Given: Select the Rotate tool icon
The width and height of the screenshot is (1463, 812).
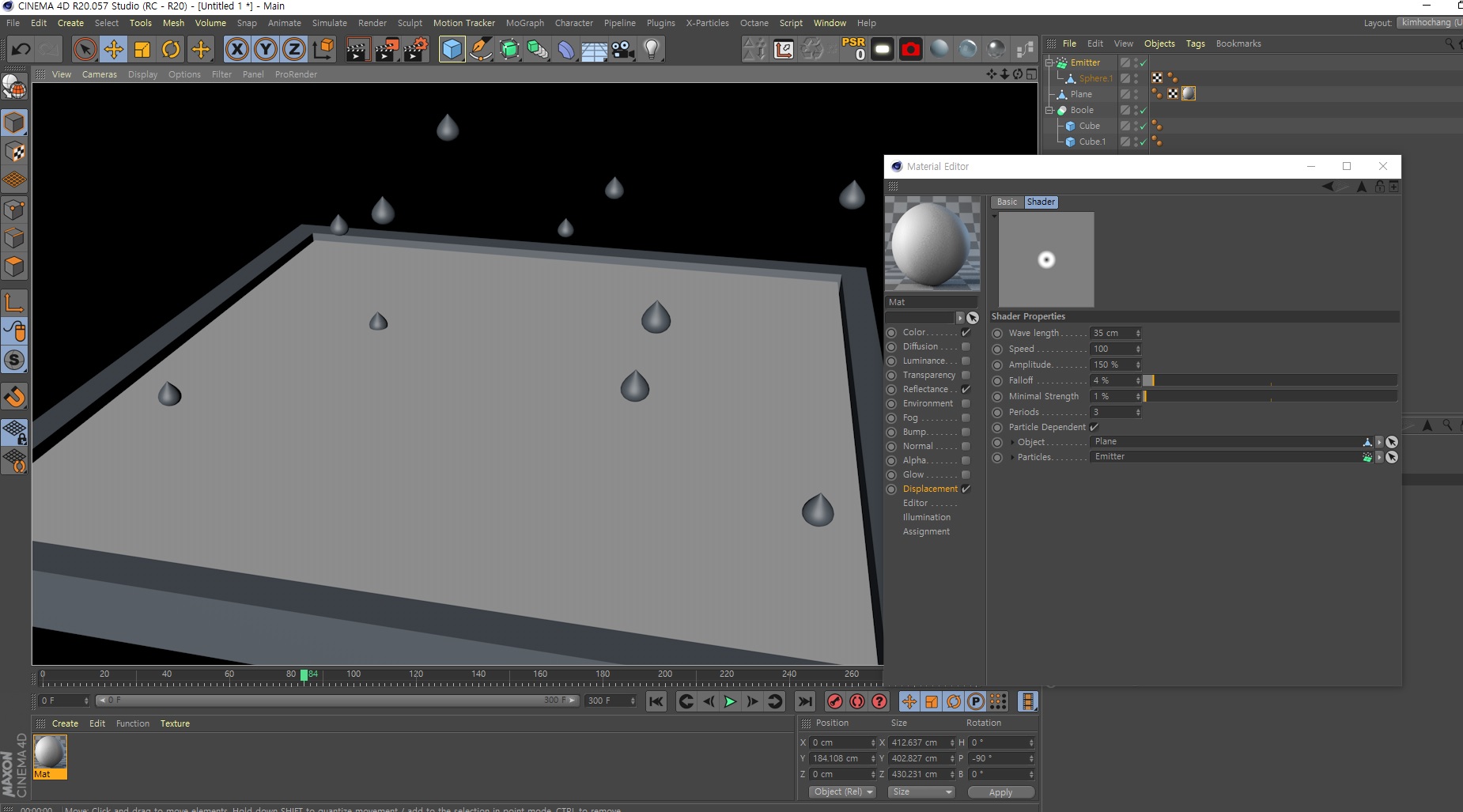Looking at the screenshot, I should (x=171, y=50).
